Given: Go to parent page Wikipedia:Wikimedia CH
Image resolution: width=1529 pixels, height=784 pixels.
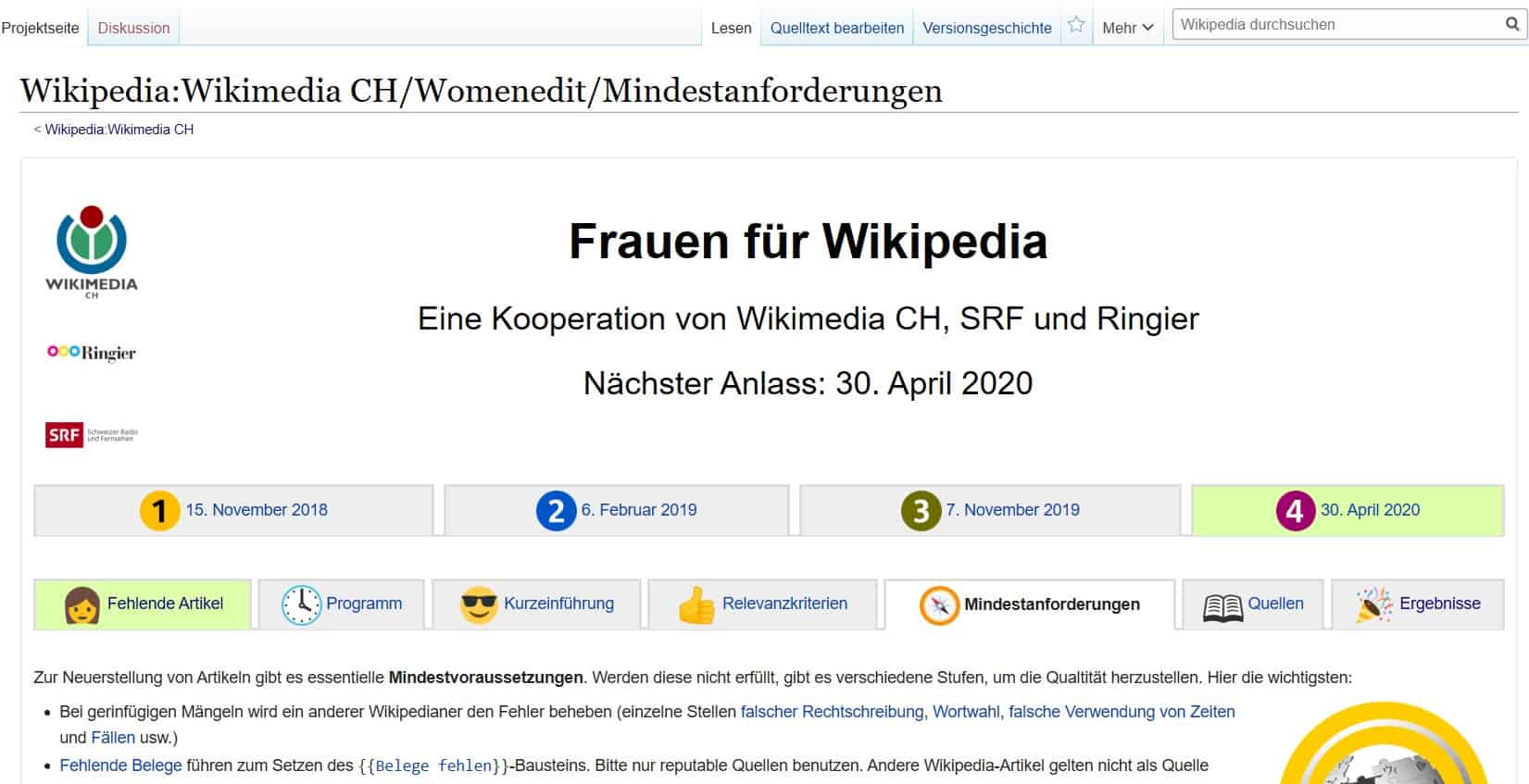Looking at the screenshot, I should tap(119, 130).
